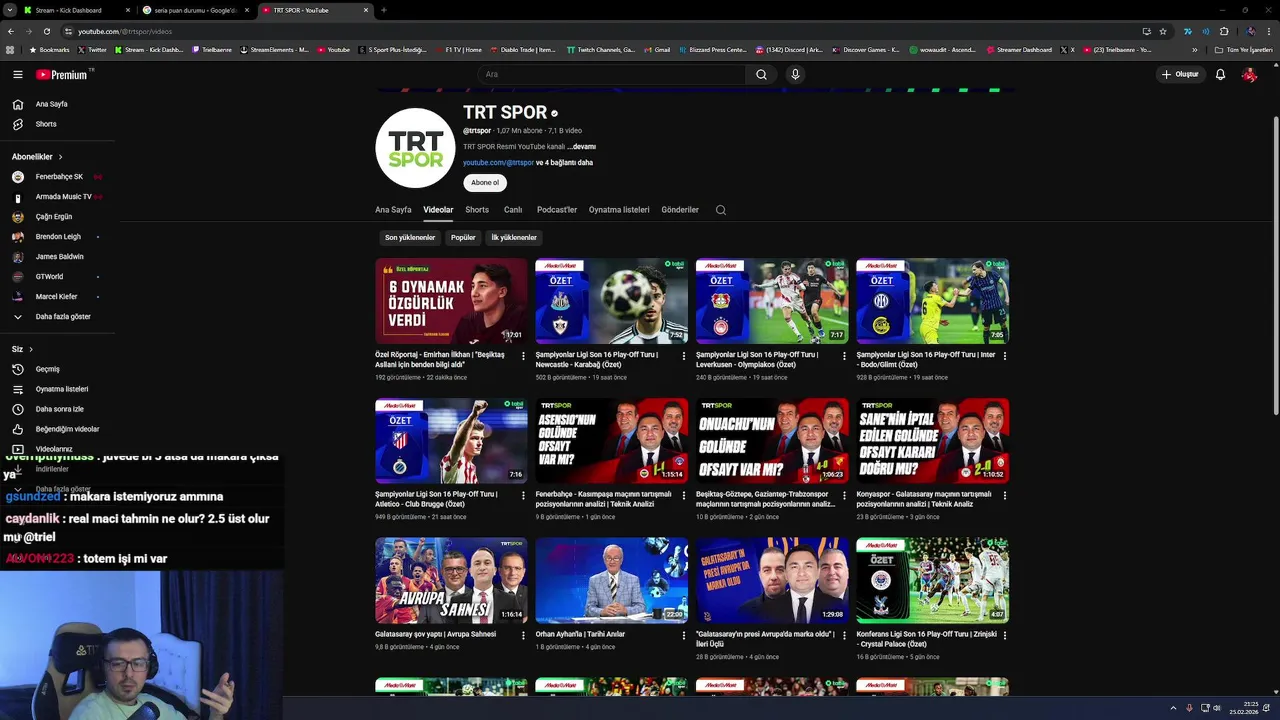Open Gönderiler channel tab
The width and height of the screenshot is (1280, 720).
(680, 210)
